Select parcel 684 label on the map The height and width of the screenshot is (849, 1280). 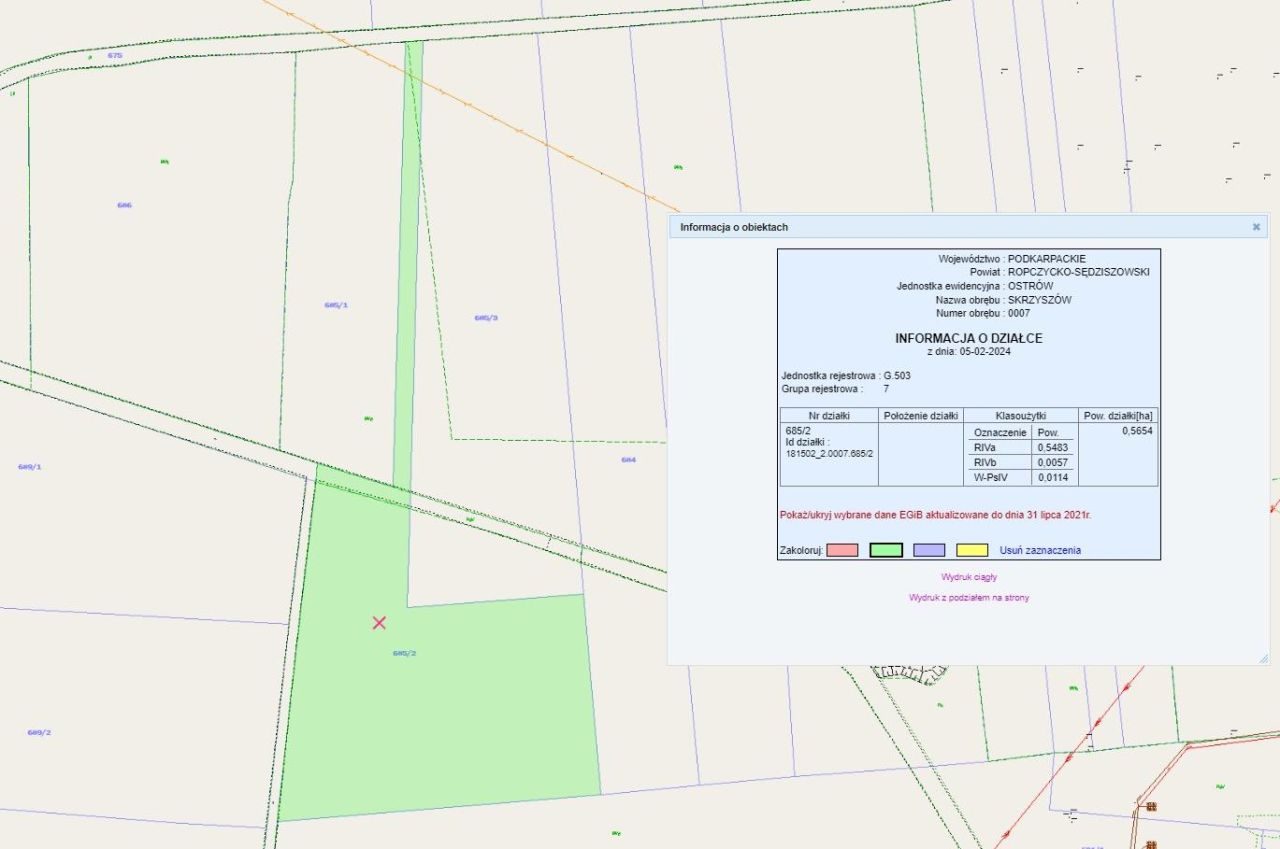628,460
